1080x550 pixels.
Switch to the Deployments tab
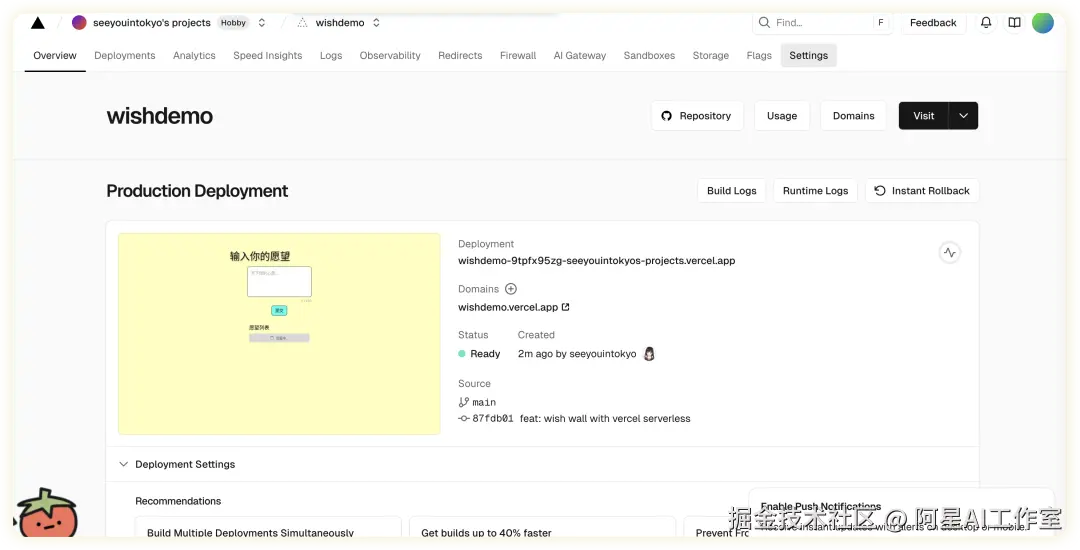[125, 56]
